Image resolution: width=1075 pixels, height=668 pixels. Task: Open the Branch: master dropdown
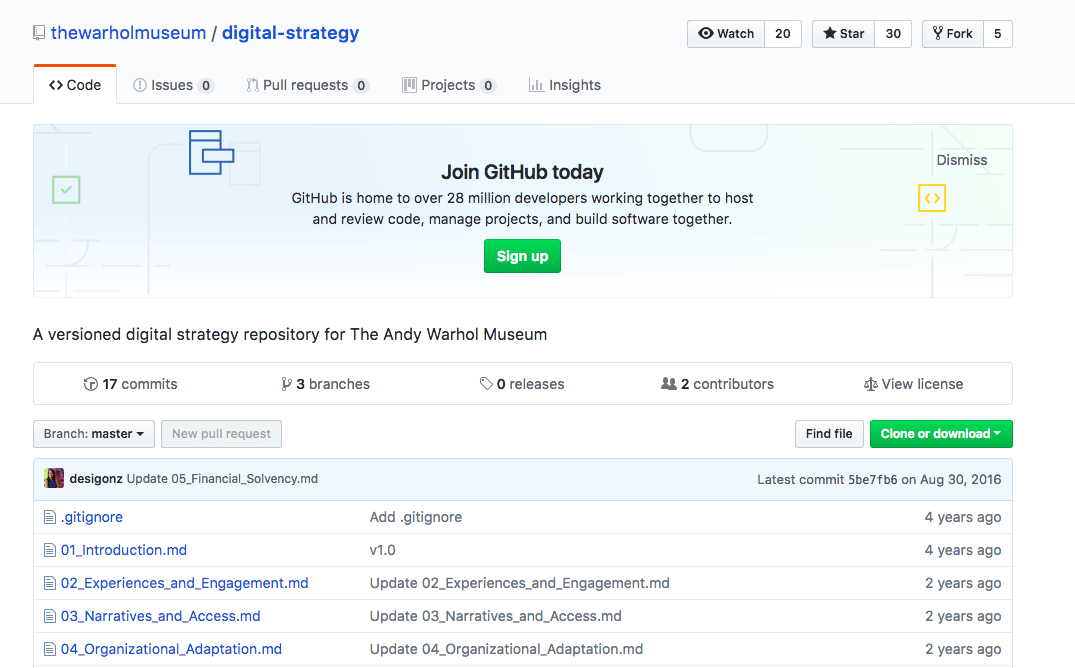94,433
